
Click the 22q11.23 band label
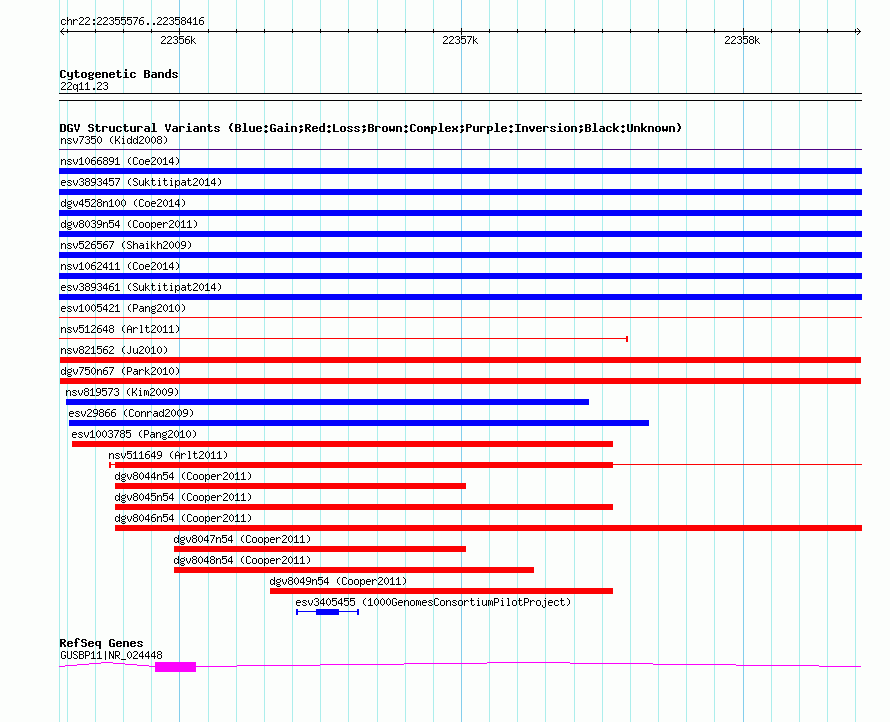(x=84, y=86)
